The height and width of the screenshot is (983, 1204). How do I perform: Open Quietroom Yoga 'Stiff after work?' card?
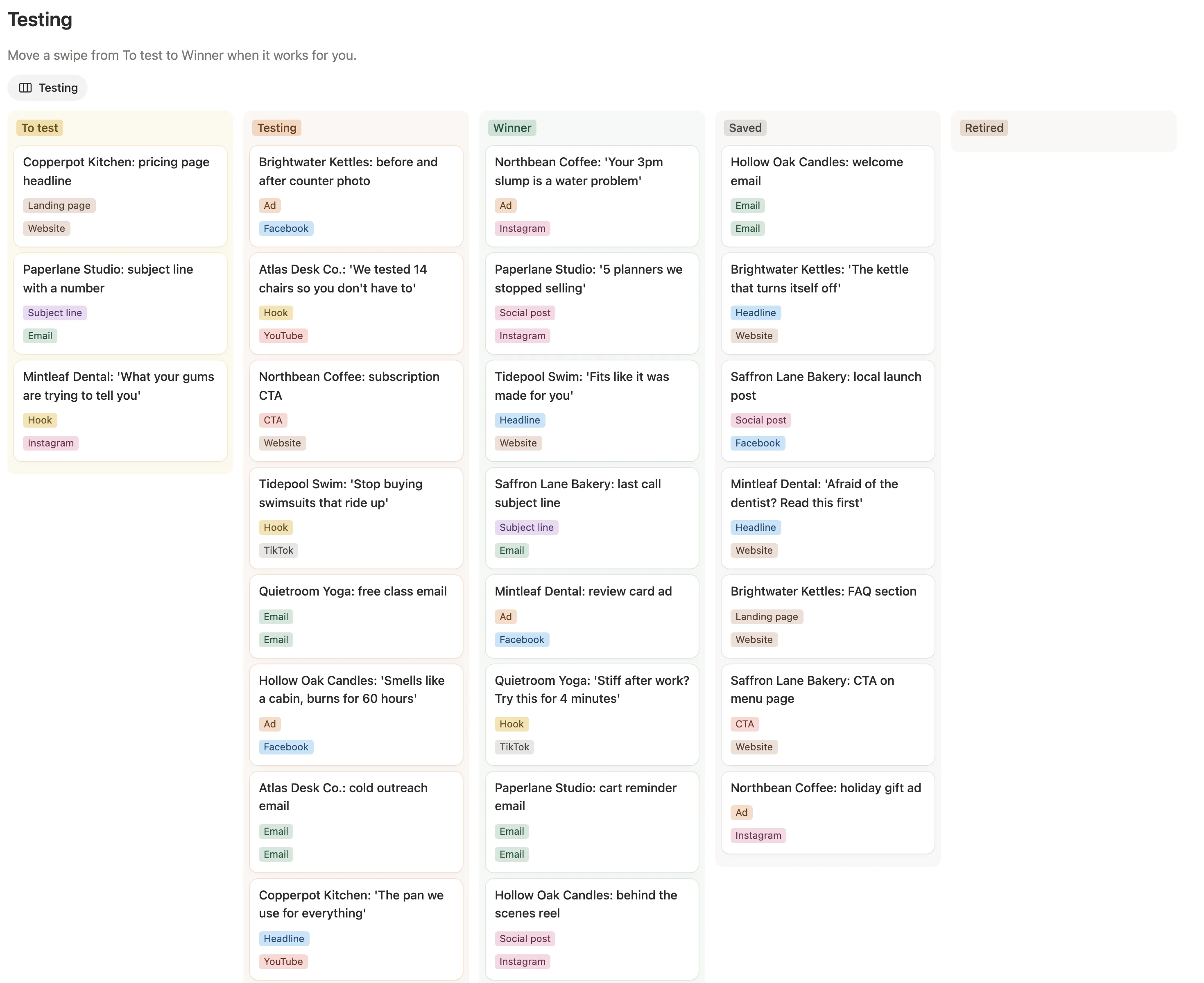pos(592,715)
